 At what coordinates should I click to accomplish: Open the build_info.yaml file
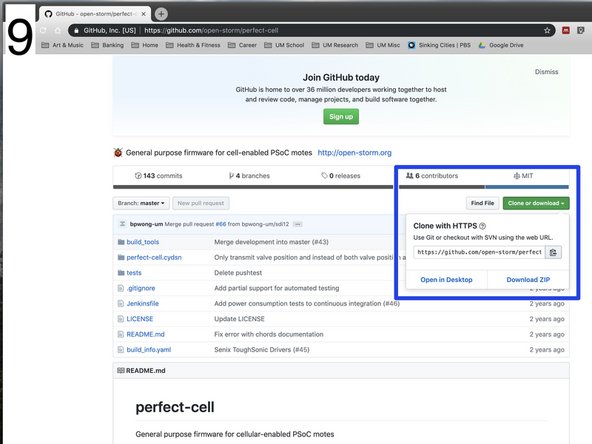coord(149,350)
